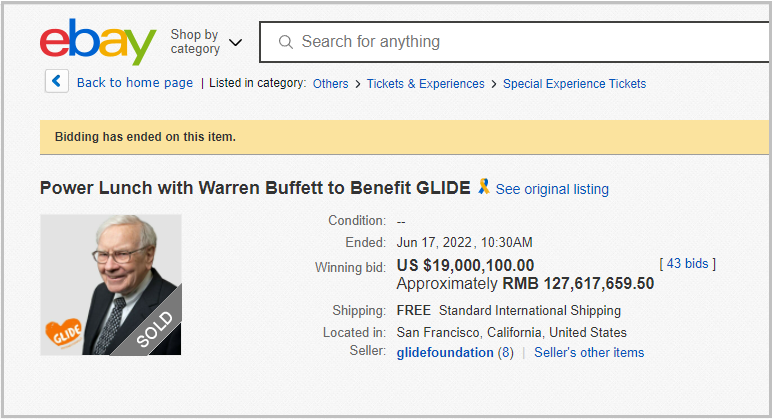Click the chevron next to Shop by category

pos(236,43)
